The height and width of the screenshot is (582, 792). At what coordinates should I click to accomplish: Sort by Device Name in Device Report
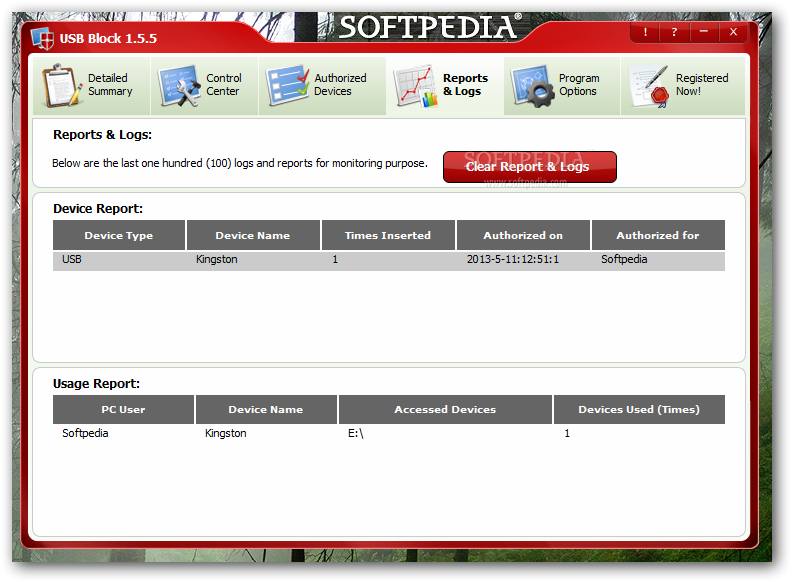coord(253,235)
